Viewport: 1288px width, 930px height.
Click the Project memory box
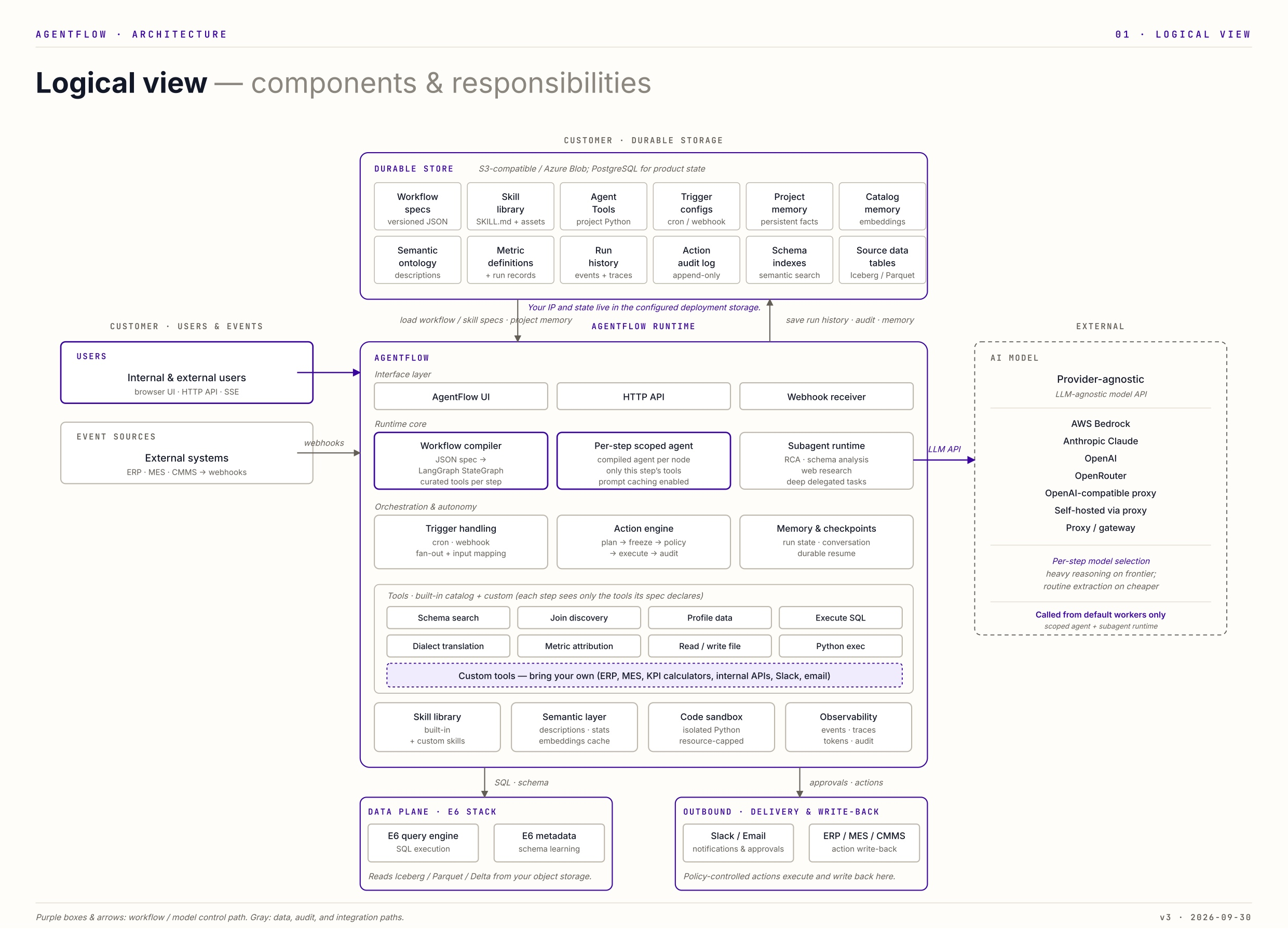point(790,206)
